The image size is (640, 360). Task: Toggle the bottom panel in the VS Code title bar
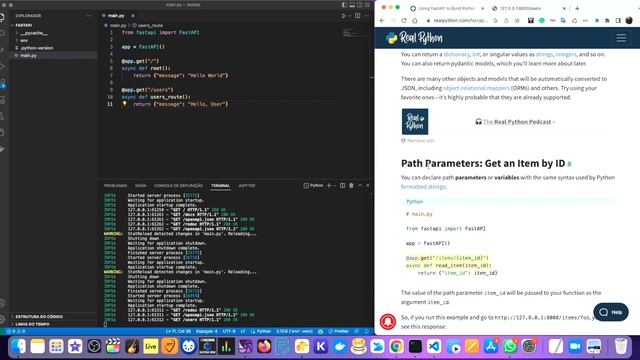tap(352, 5)
